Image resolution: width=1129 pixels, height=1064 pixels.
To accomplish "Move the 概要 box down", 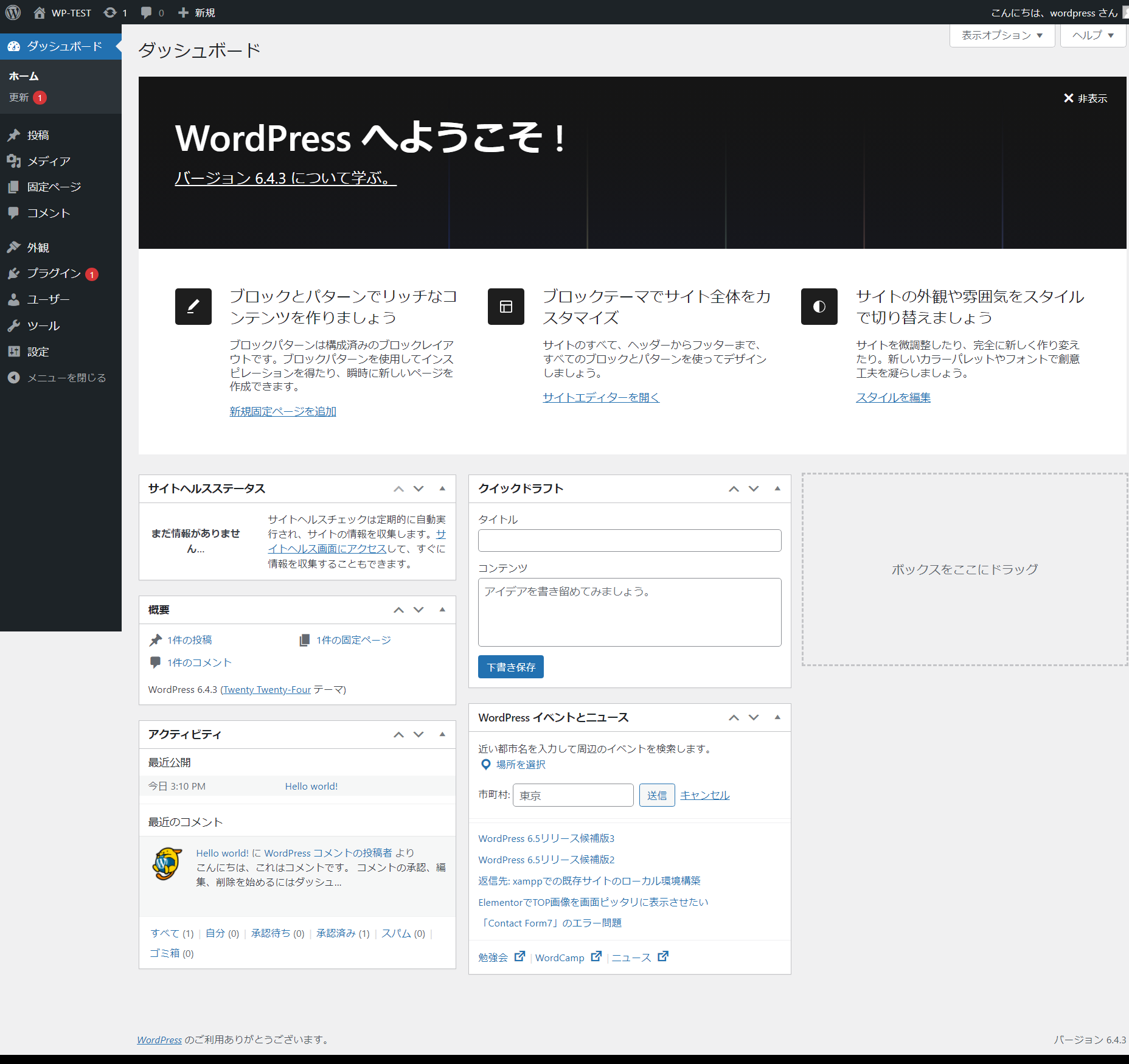I will click(419, 610).
